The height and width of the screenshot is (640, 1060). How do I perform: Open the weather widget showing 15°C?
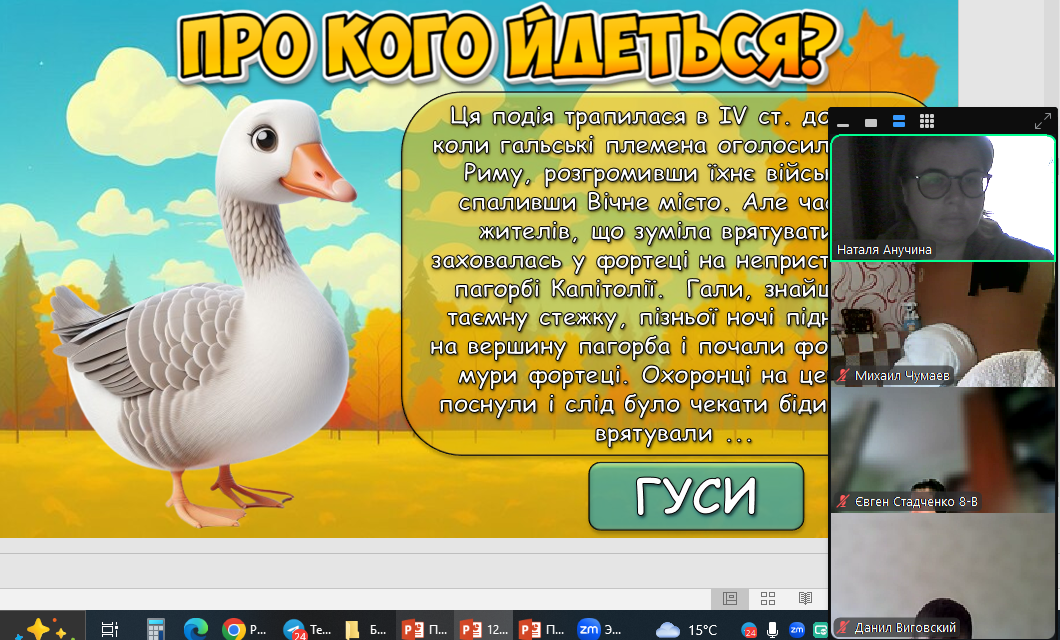[x=686, y=629]
